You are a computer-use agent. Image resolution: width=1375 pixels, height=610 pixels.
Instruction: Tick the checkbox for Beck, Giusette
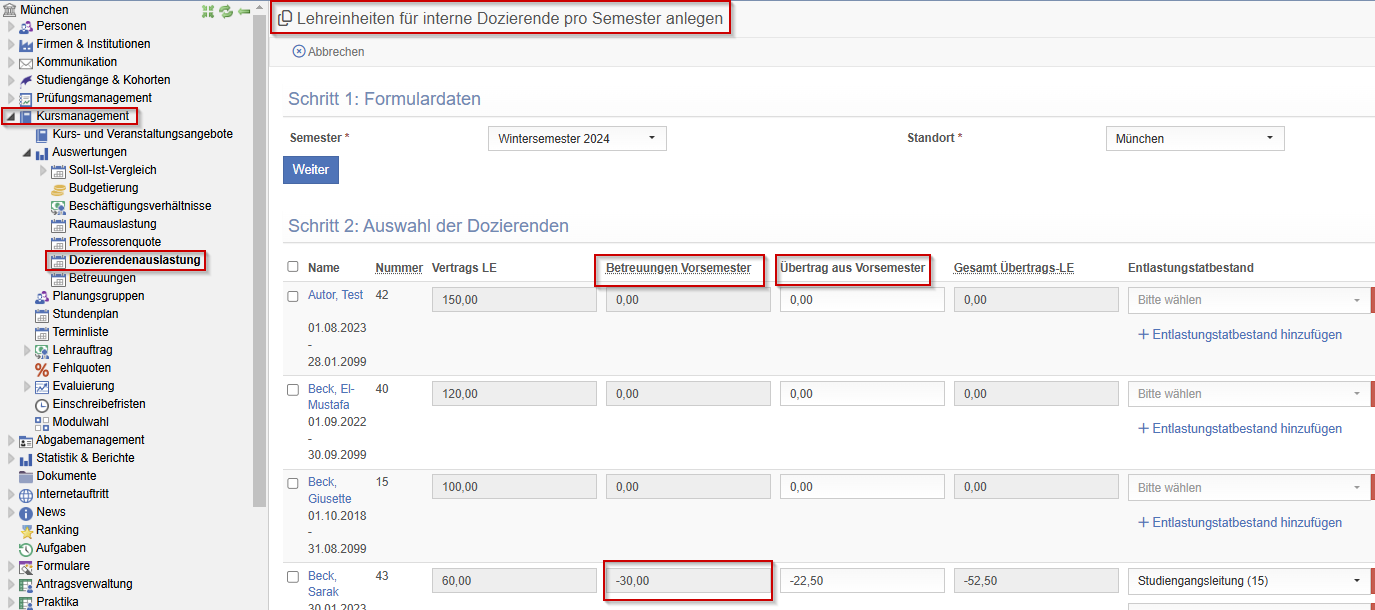[x=293, y=484]
